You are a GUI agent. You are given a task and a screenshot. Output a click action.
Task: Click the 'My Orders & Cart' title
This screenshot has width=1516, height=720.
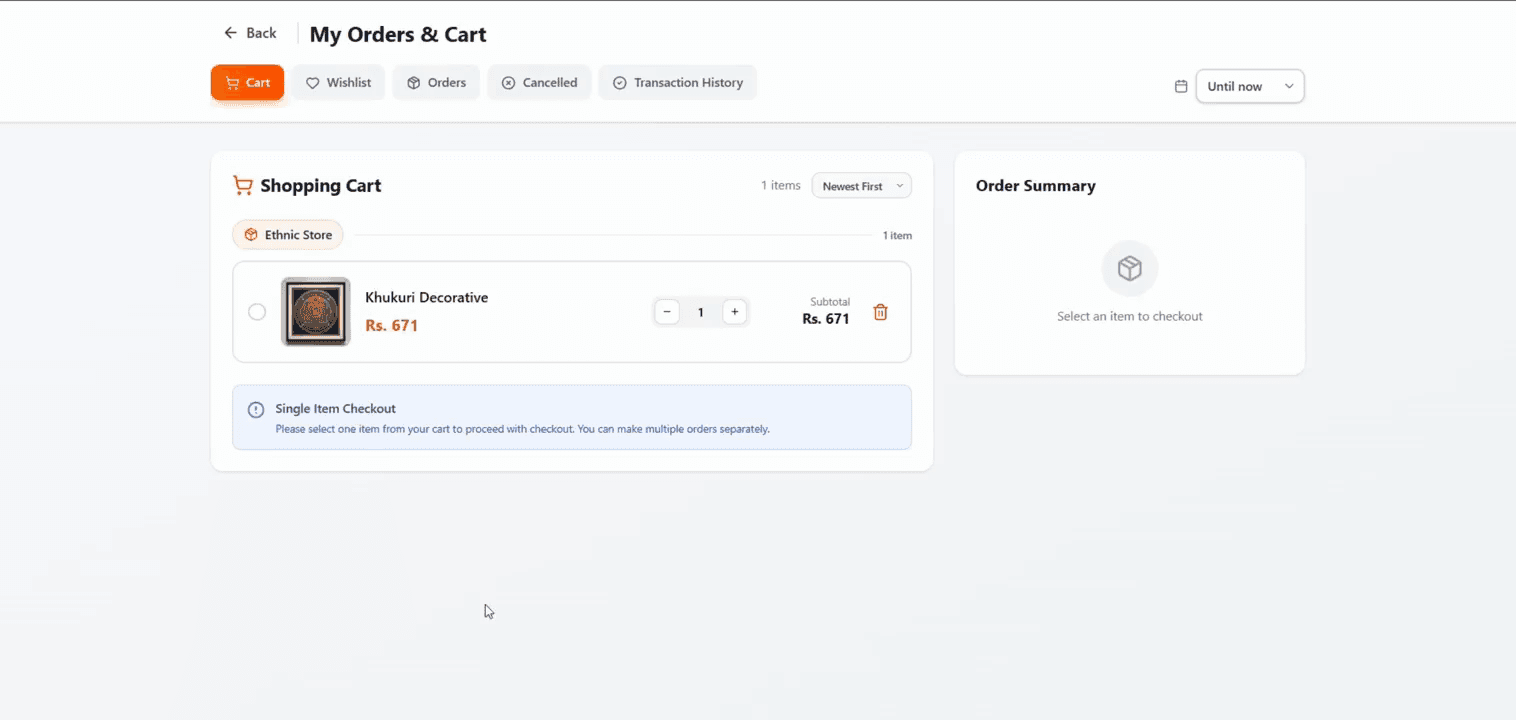point(398,34)
